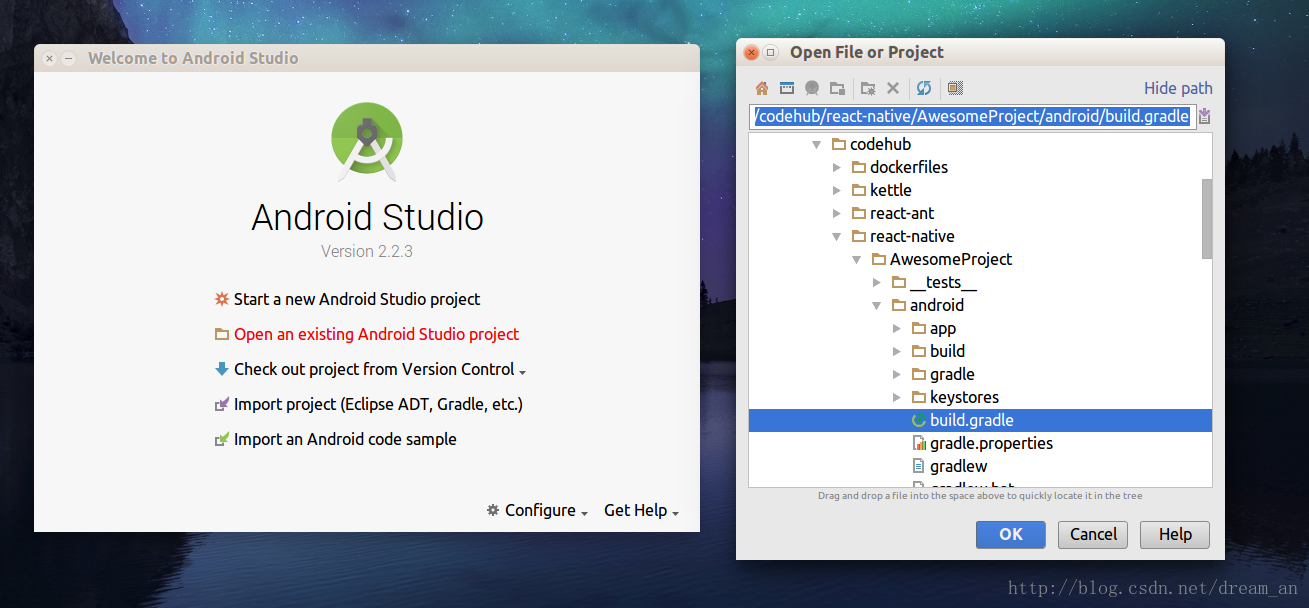This screenshot has width=1309, height=608.
Task: Create a new folder with toolbar icon
Action: point(868,88)
